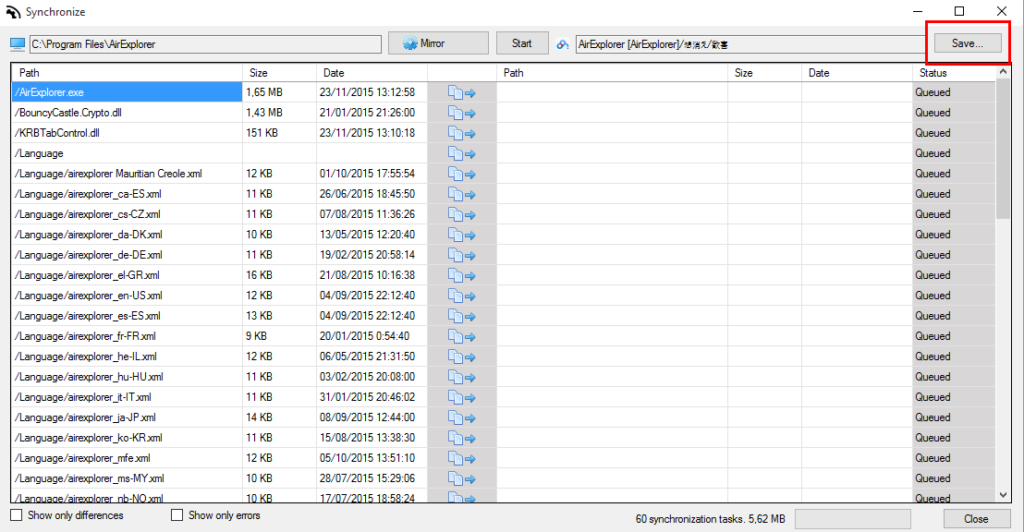The width and height of the screenshot is (1024, 532).
Task: Click the right Path column header
Action: [612, 72]
